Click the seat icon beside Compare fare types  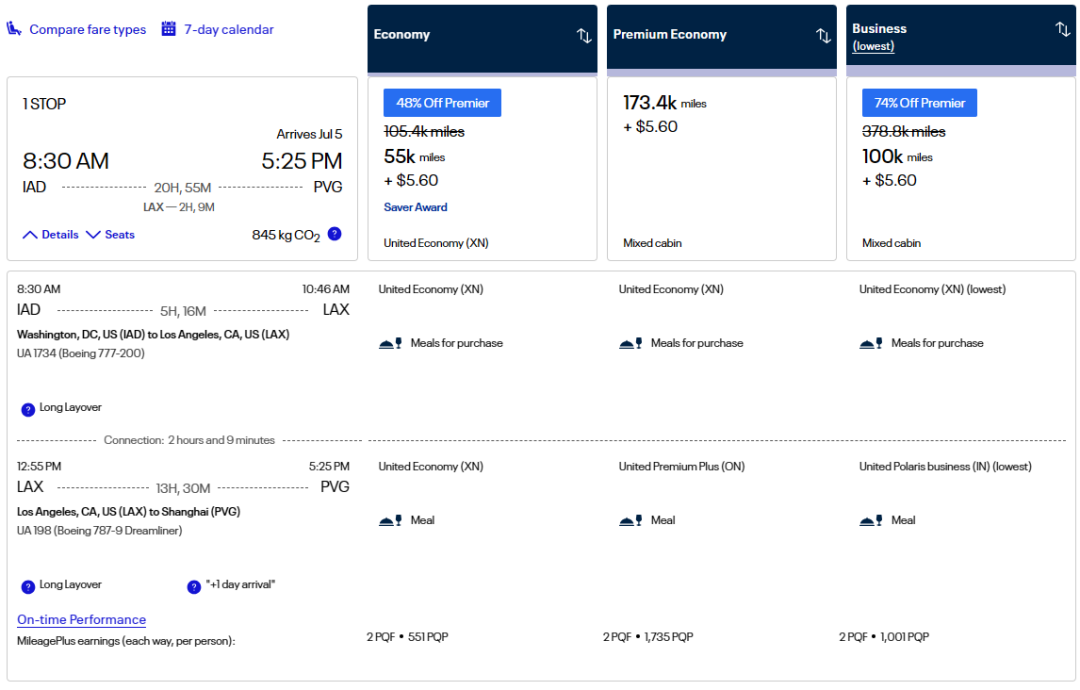pyautogui.click(x=14, y=29)
